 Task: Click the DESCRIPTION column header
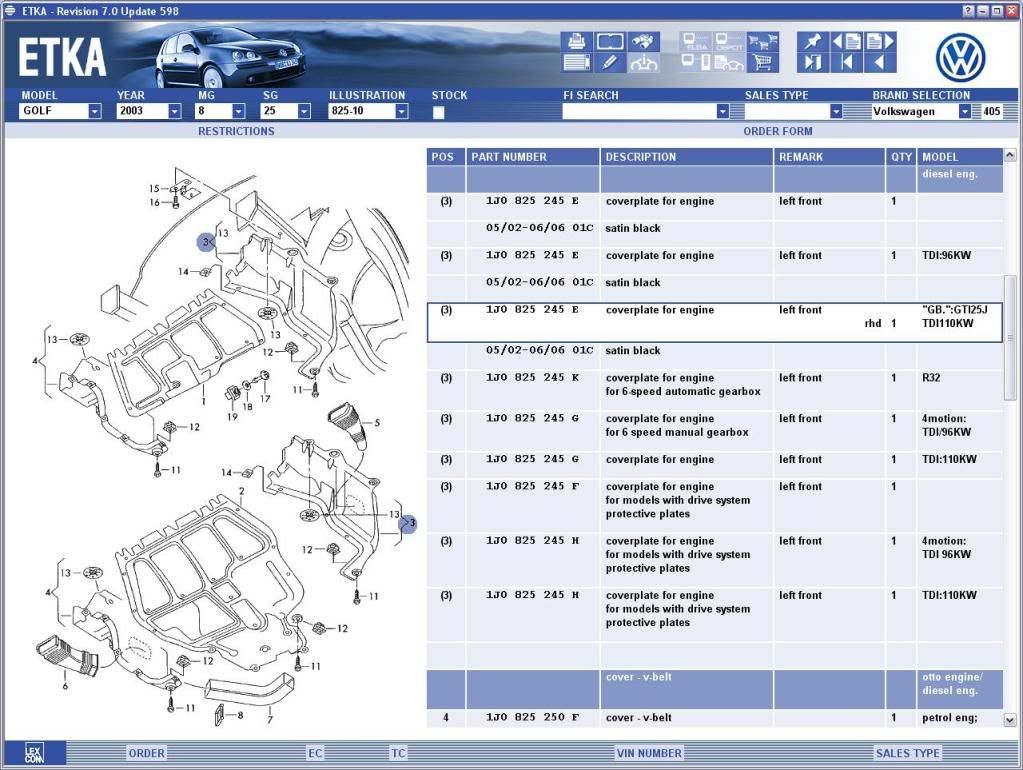click(x=686, y=157)
